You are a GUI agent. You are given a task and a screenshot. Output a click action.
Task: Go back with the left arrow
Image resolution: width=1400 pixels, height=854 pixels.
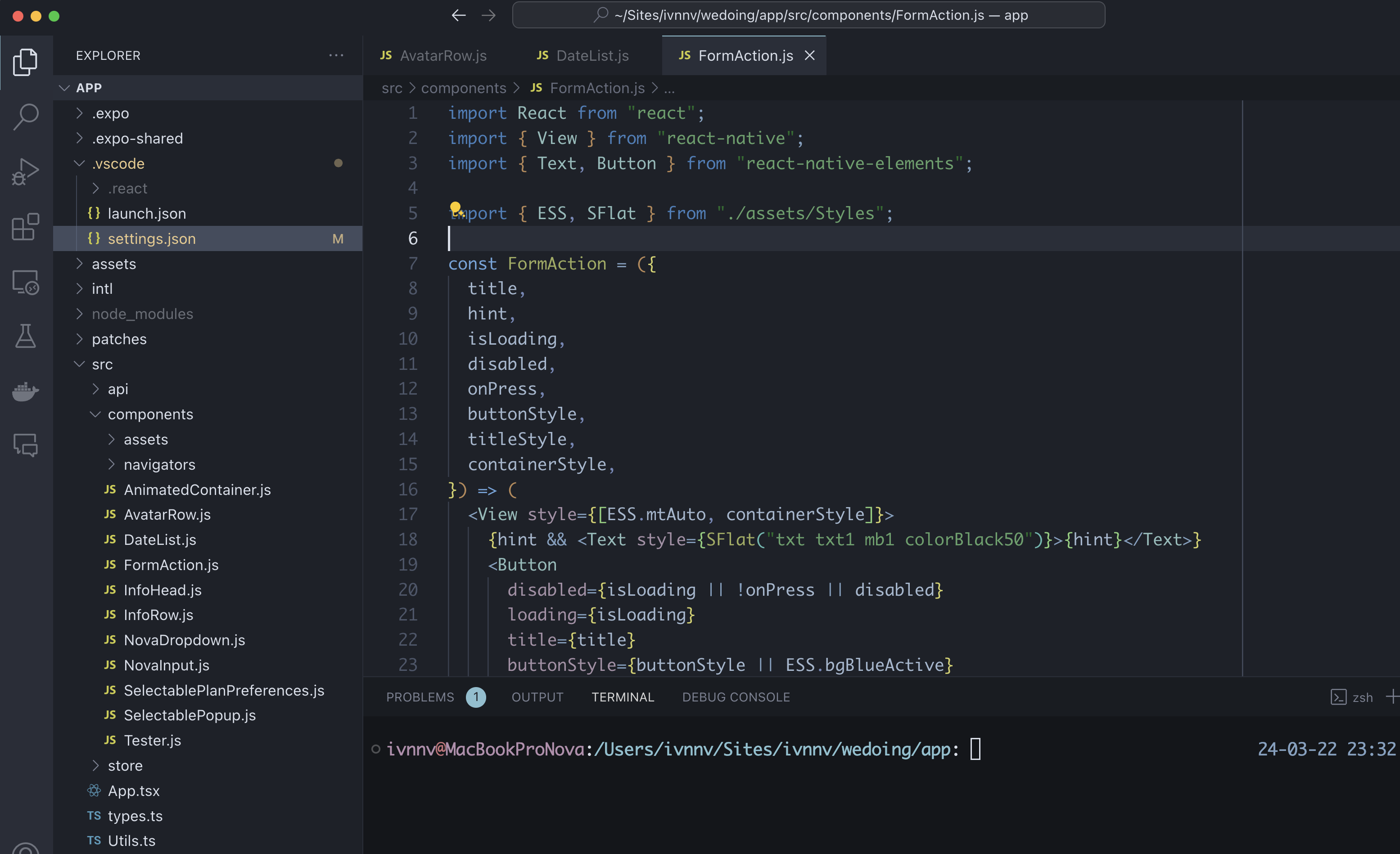459,15
